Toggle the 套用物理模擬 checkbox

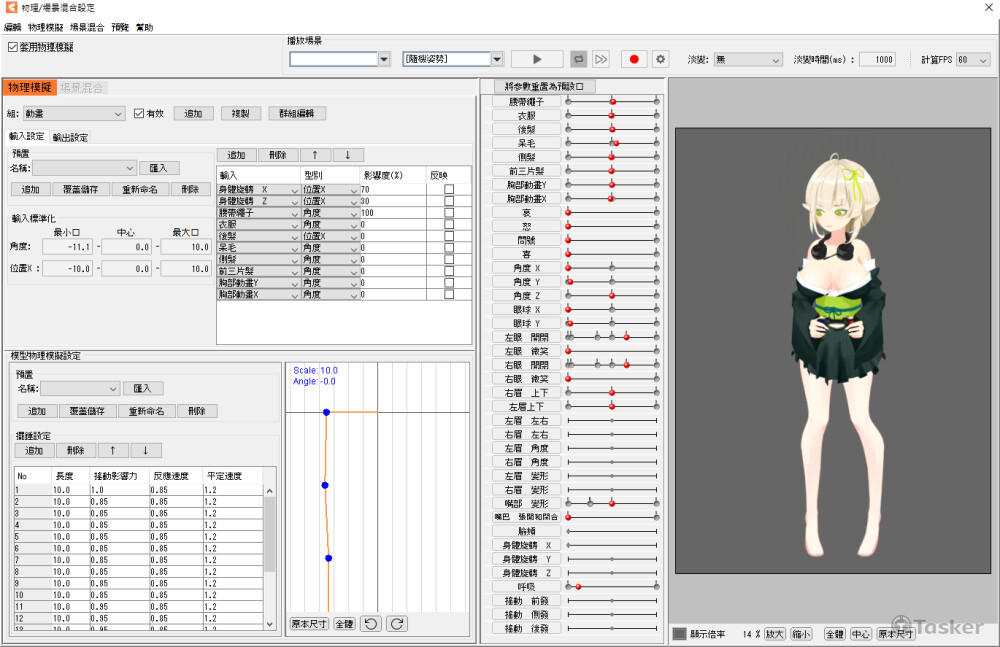click(13, 47)
